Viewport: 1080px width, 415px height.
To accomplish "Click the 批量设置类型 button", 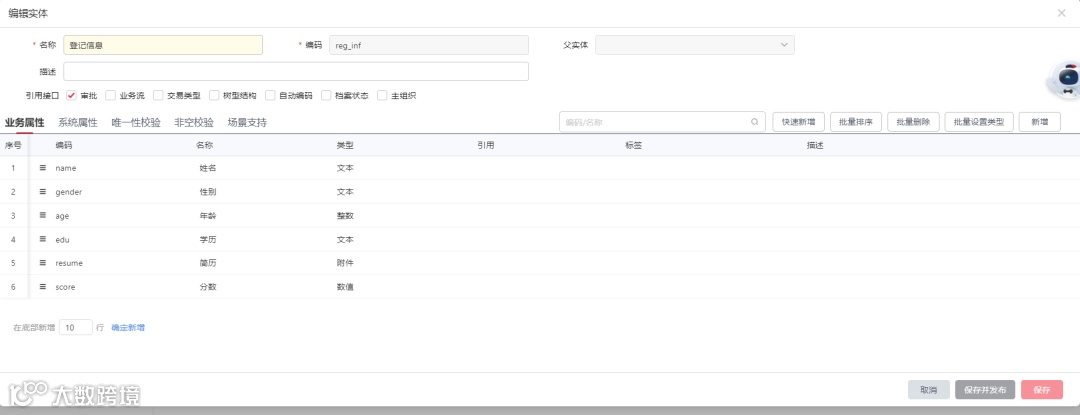I will (979, 122).
